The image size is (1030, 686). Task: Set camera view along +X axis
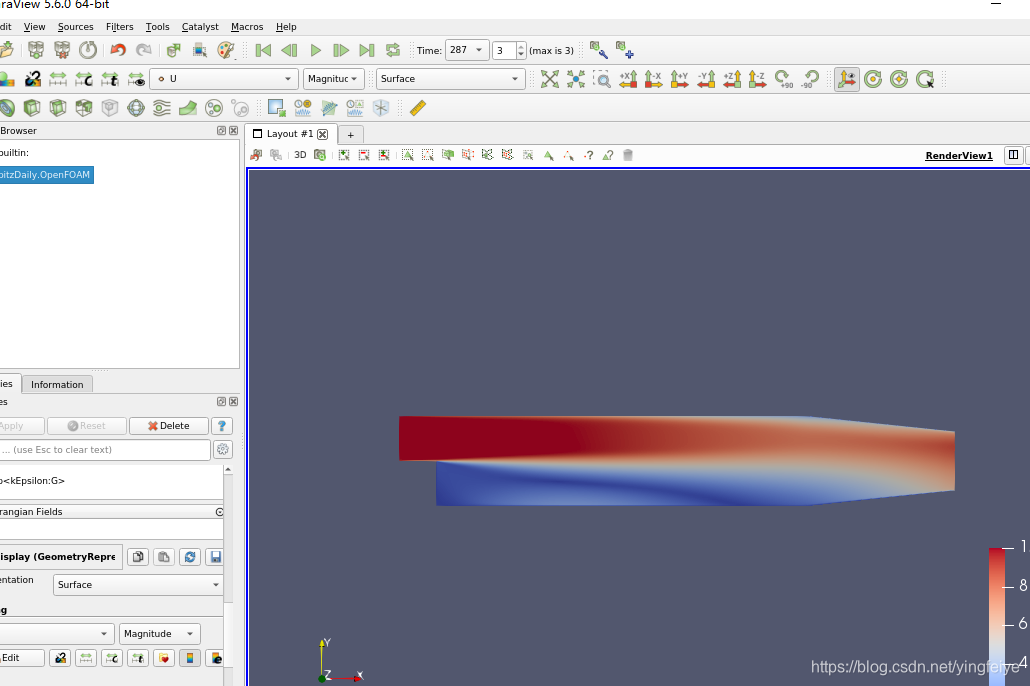point(630,78)
